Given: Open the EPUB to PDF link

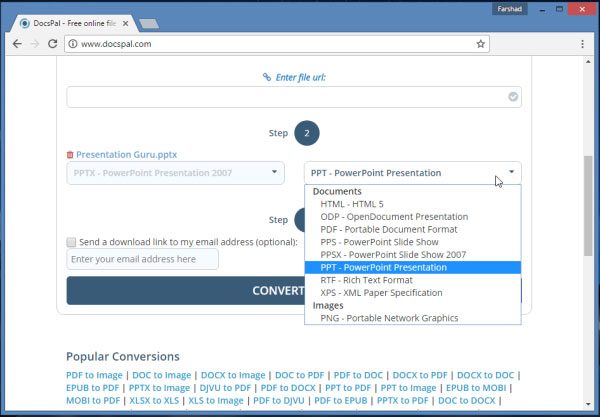Looking at the screenshot, I should point(93,388).
